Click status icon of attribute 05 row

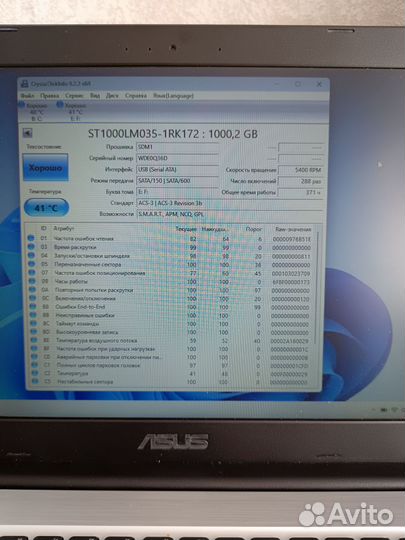tap(32, 264)
